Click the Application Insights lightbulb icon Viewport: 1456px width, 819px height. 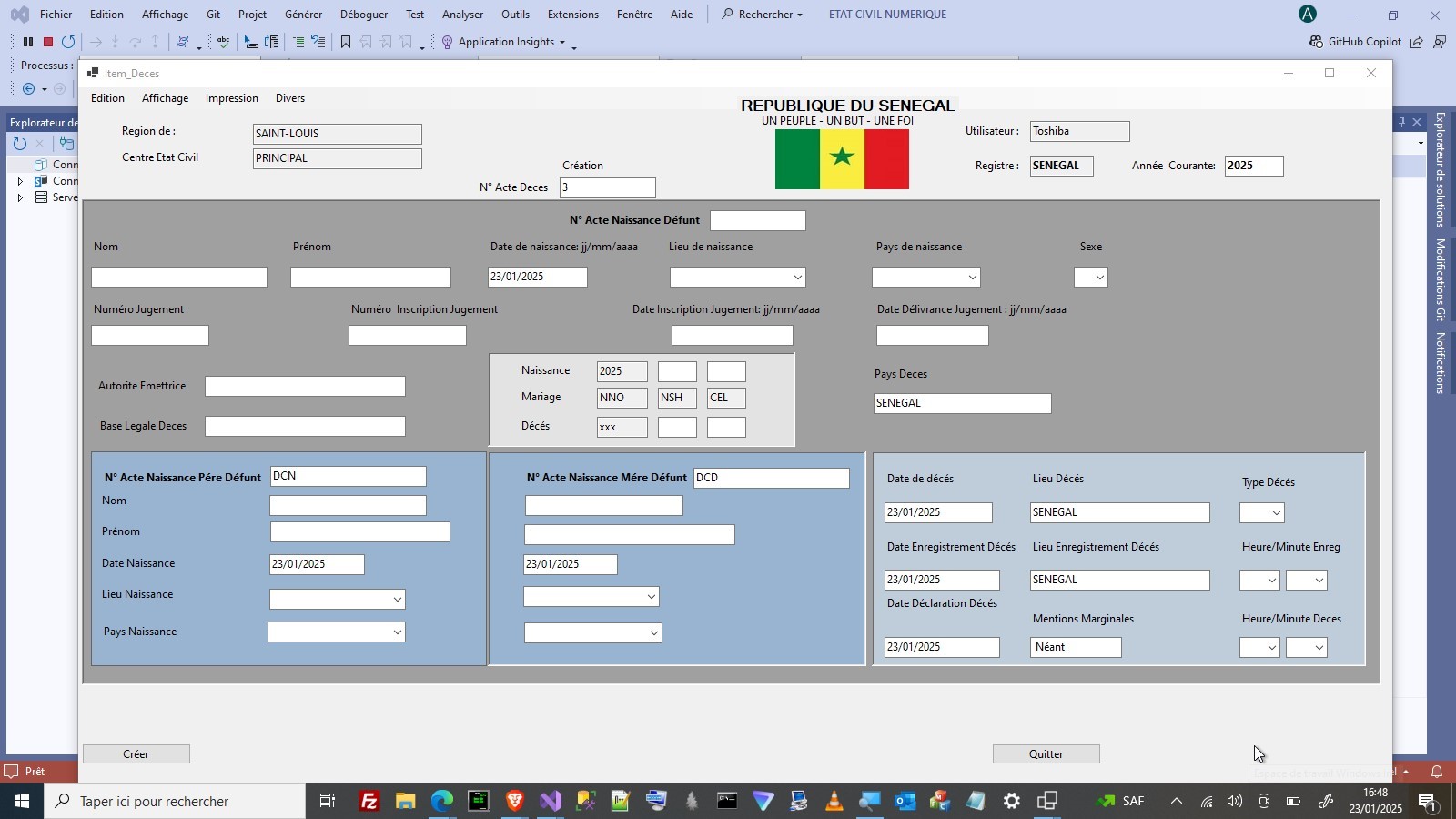(447, 42)
